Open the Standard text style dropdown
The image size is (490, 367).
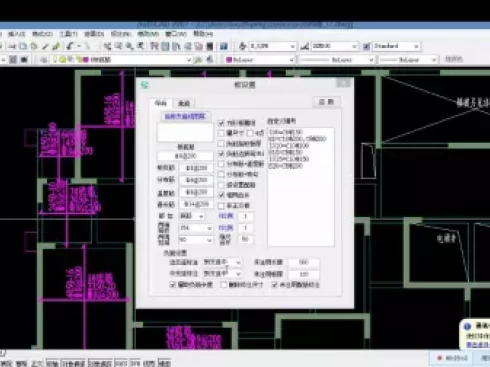396,46
